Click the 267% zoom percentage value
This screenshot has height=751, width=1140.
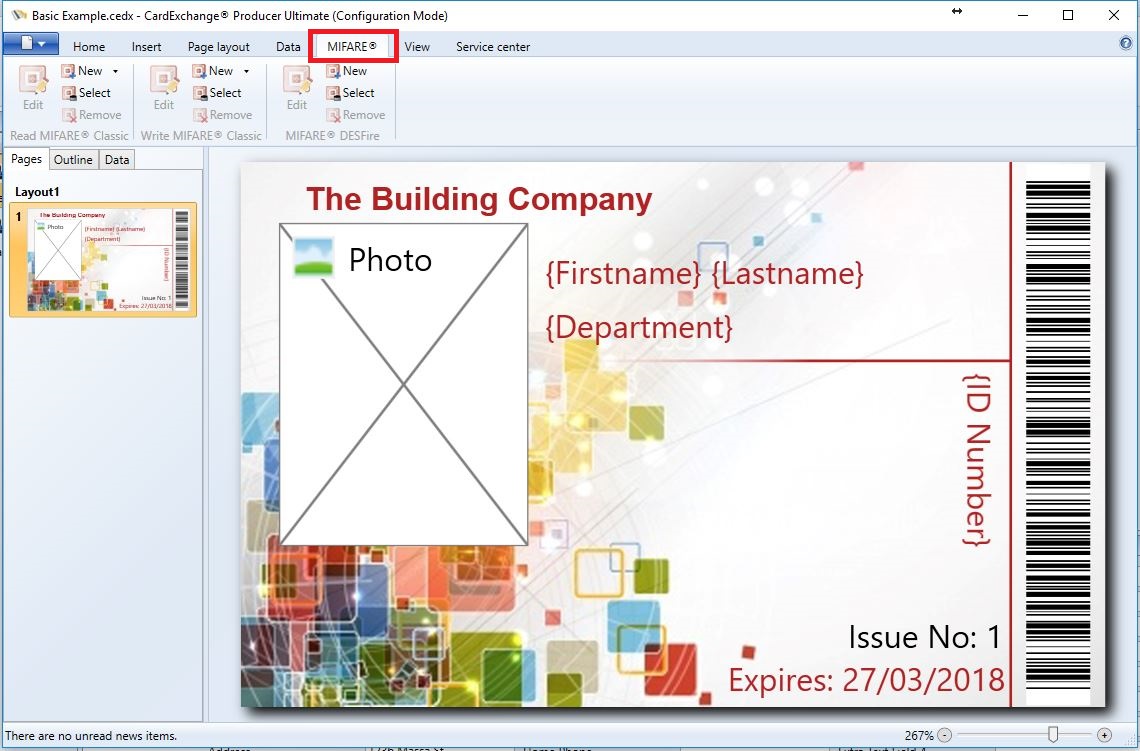click(919, 736)
